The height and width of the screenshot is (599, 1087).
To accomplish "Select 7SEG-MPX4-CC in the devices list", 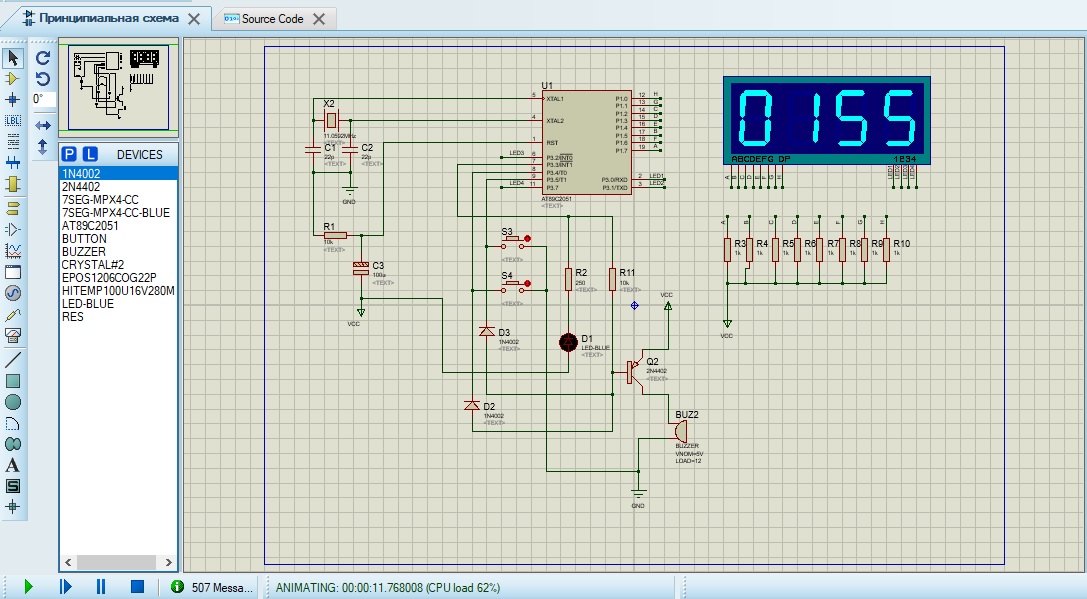I will point(119,200).
